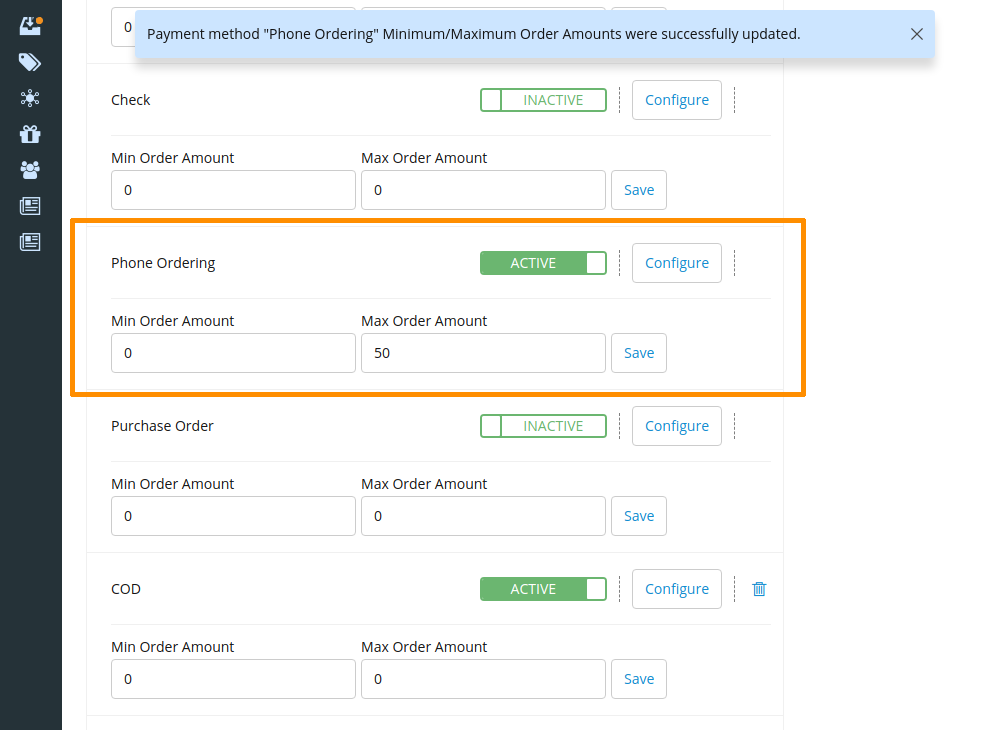Image resolution: width=983 pixels, height=730 pixels.
Task: Click the gift box icon in sidebar
Action: pos(30,134)
